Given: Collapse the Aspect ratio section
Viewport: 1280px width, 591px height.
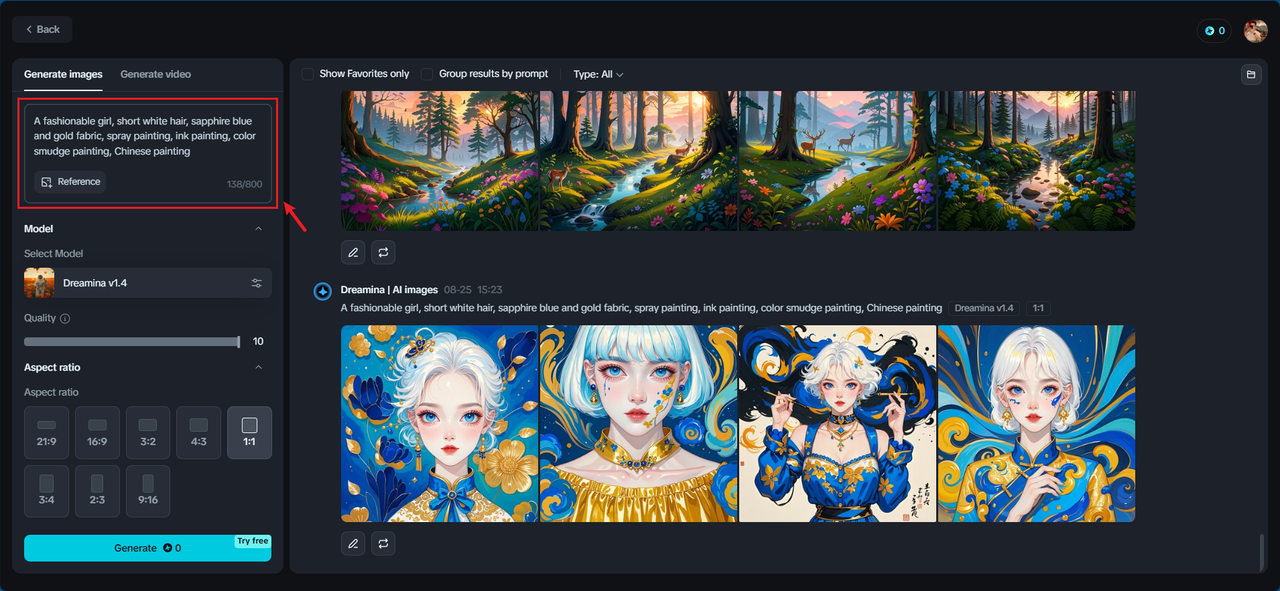Looking at the screenshot, I should [x=258, y=367].
